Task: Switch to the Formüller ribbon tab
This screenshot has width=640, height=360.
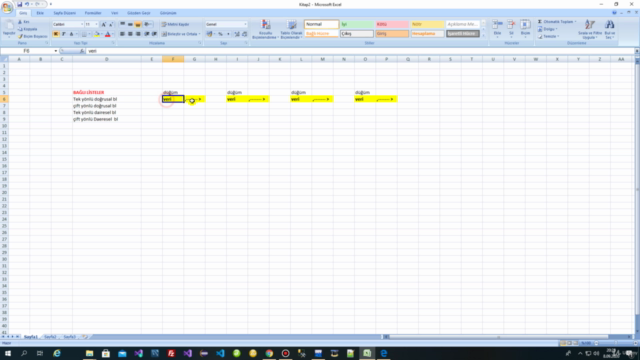Action: (x=93, y=13)
